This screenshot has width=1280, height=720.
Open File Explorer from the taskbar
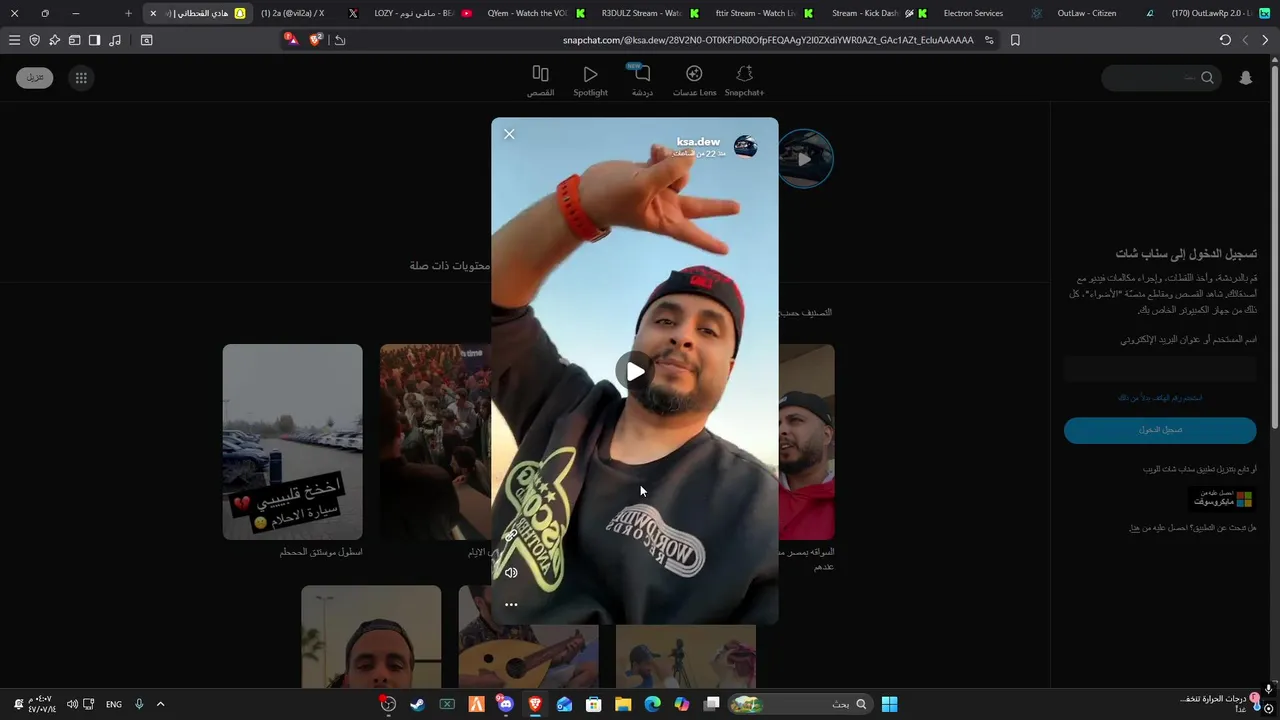coord(623,704)
